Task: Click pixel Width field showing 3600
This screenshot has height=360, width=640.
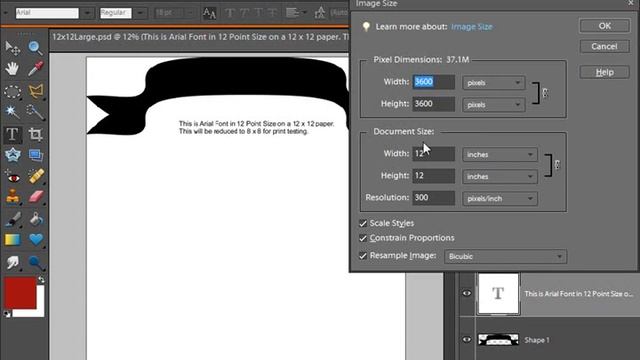Action: pyautogui.click(x=433, y=82)
